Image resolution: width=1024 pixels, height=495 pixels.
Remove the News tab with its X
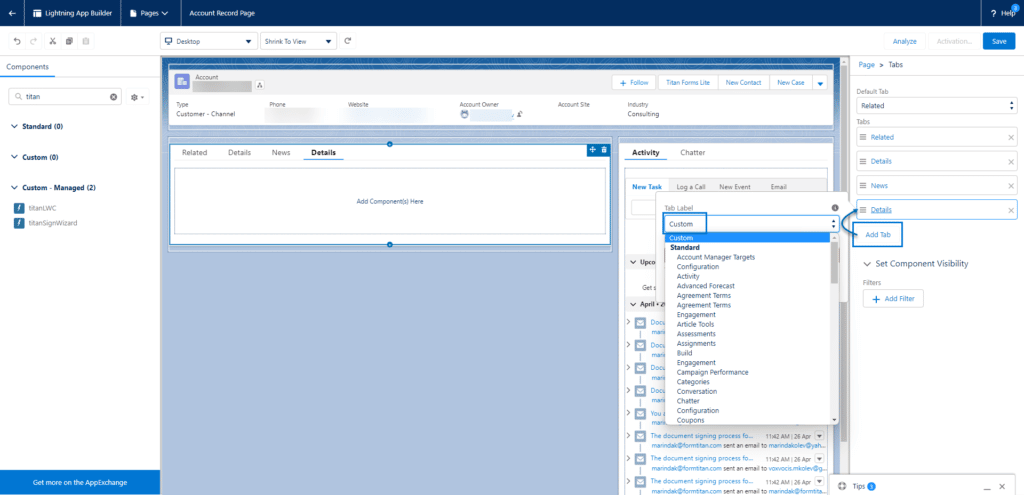click(x=1011, y=186)
